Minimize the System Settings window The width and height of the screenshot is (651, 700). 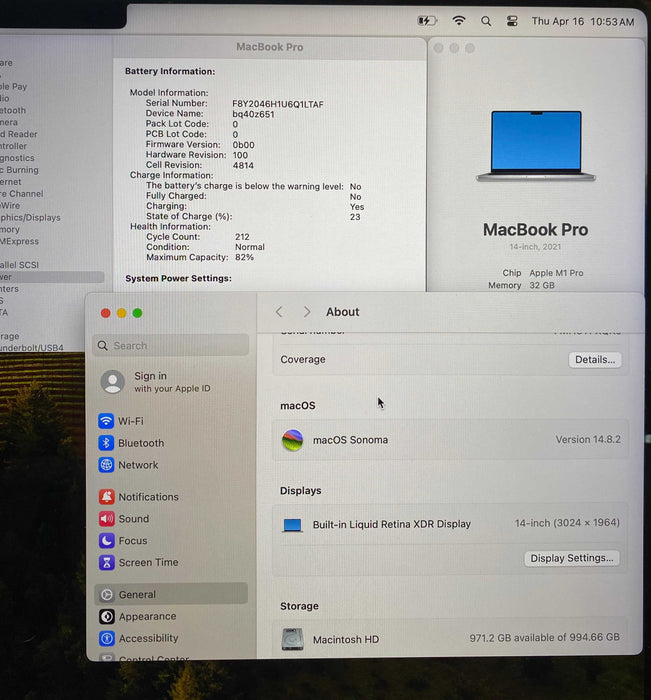(x=121, y=313)
